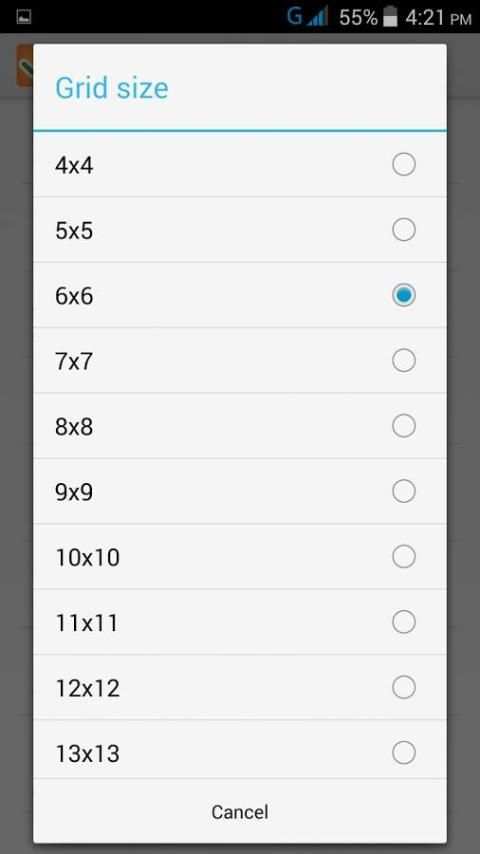Choose the 13x13 radio button

(404, 753)
